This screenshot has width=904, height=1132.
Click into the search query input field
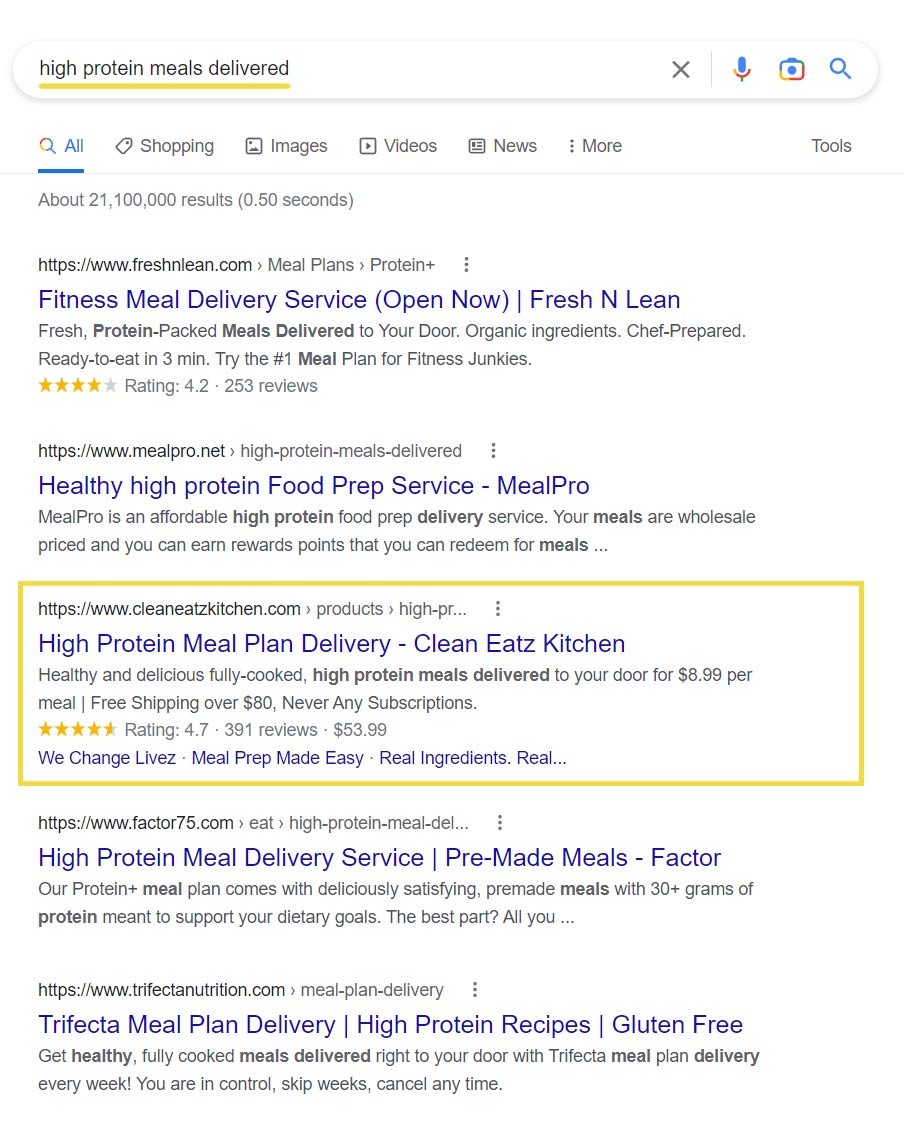[x=350, y=69]
